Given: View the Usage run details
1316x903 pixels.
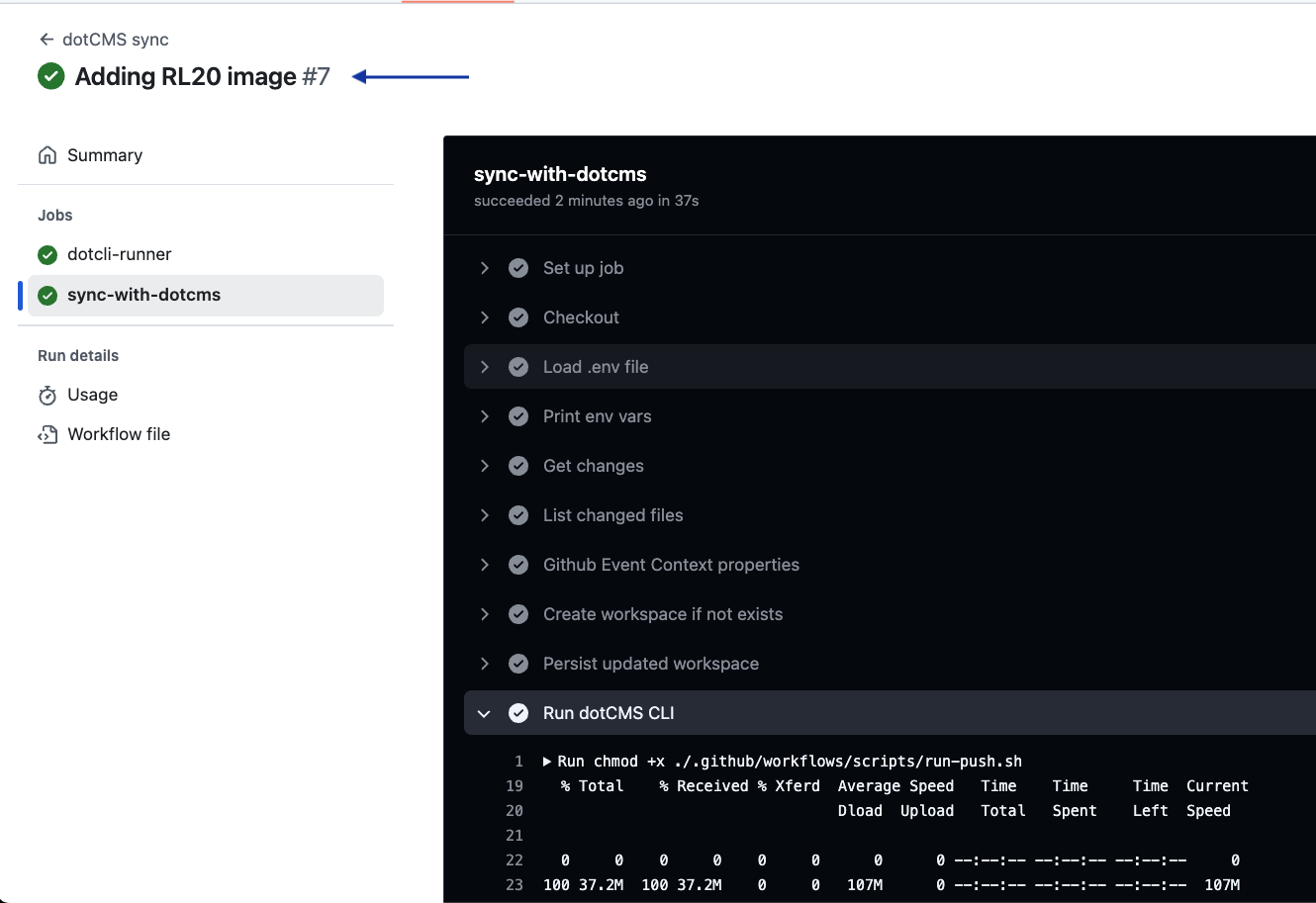Looking at the screenshot, I should [92, 395].
